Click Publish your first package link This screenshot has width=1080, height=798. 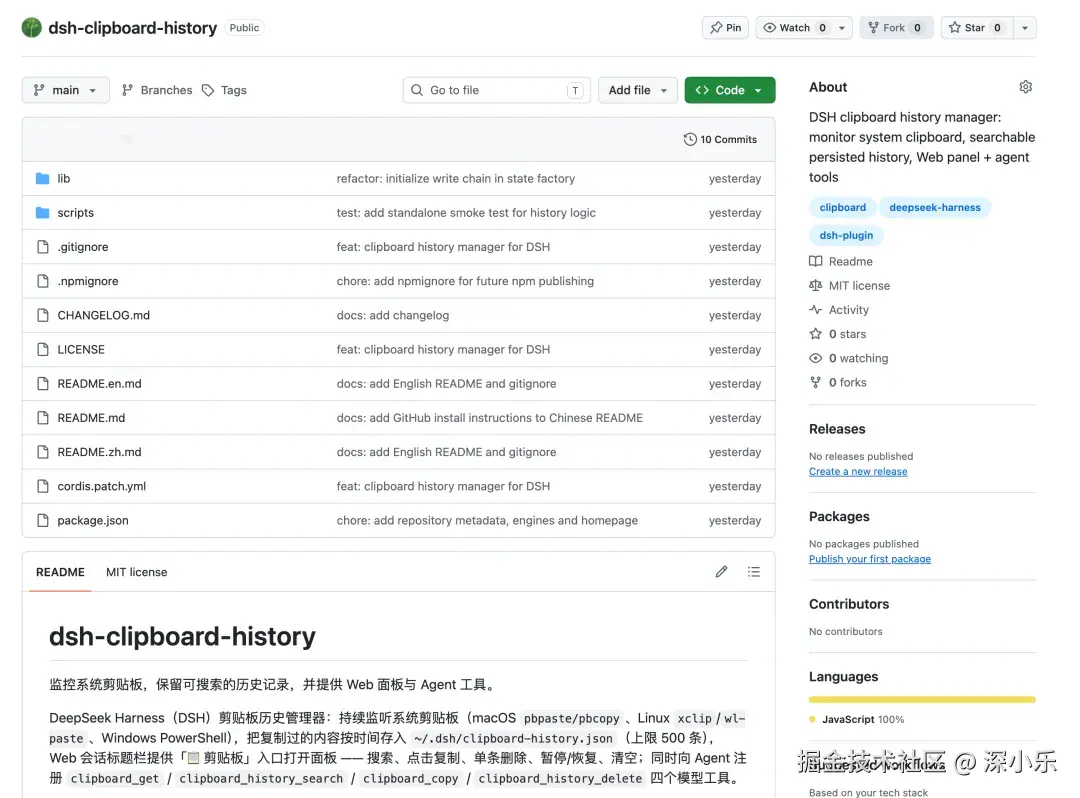click(870, 559)
